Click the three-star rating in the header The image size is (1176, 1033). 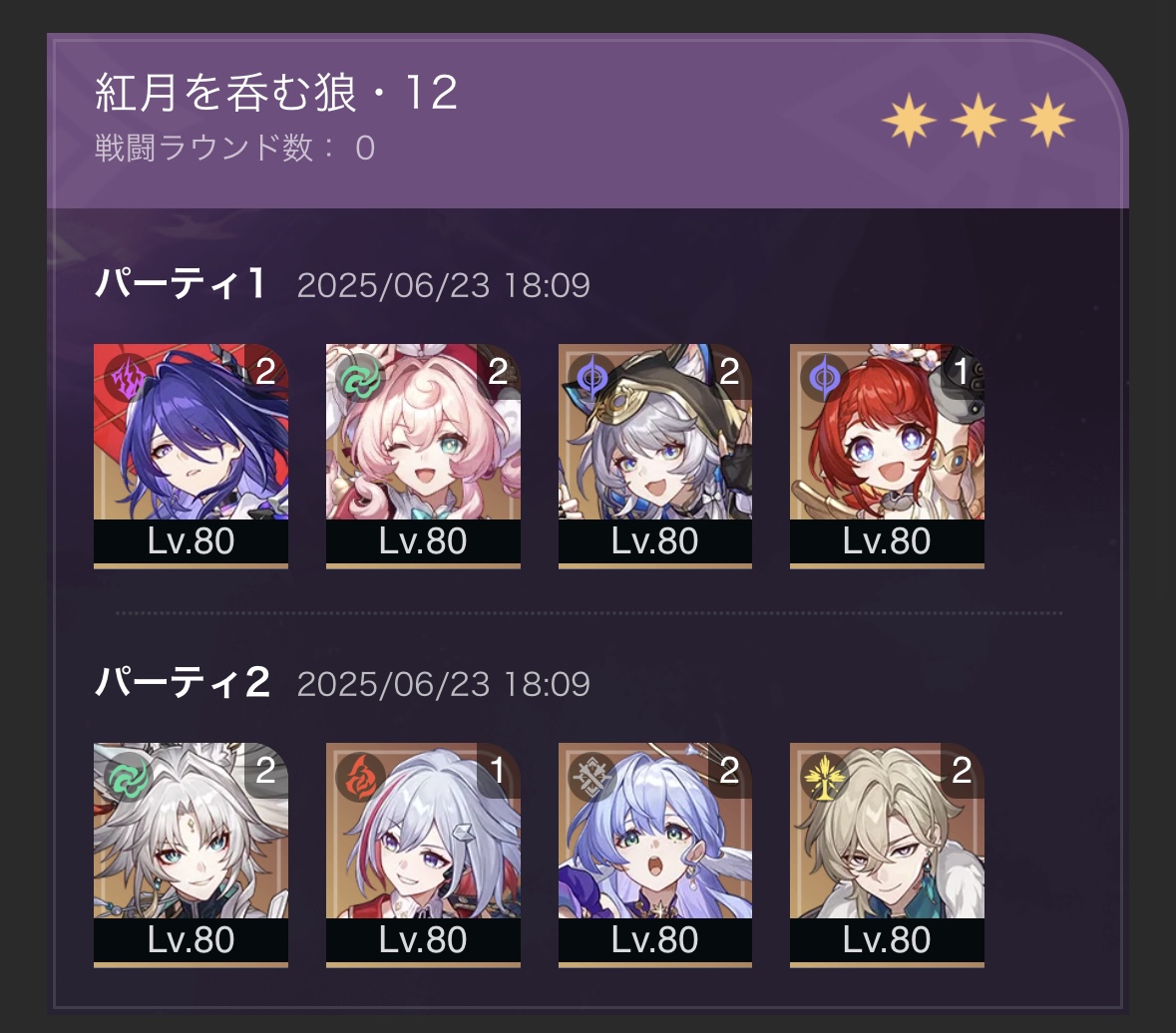[978, 120]
